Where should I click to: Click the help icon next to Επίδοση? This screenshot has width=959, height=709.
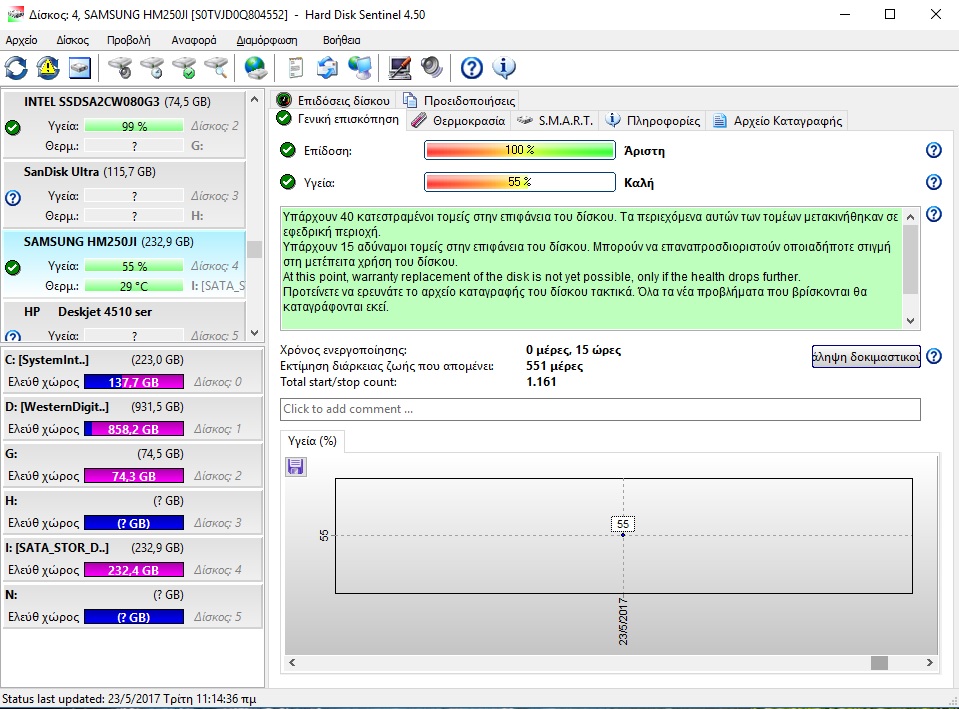(934, 151)
